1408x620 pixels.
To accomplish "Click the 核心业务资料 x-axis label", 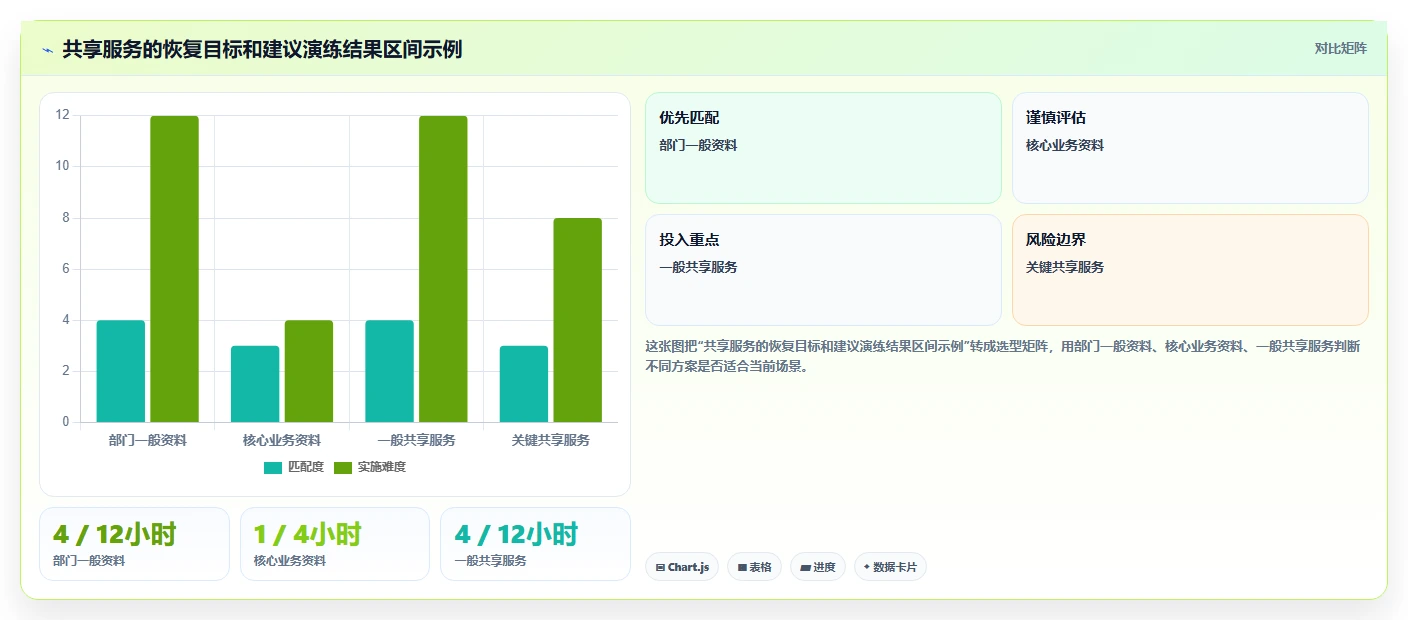I will (x=282, y=440).
